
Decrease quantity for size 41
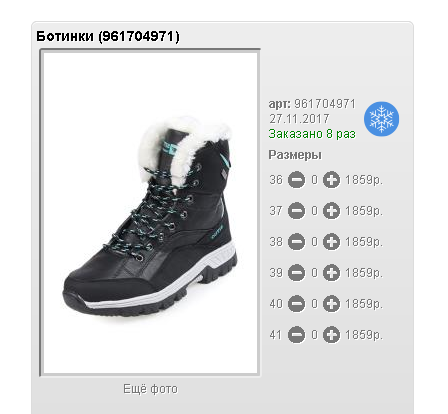tap(296, 335)
